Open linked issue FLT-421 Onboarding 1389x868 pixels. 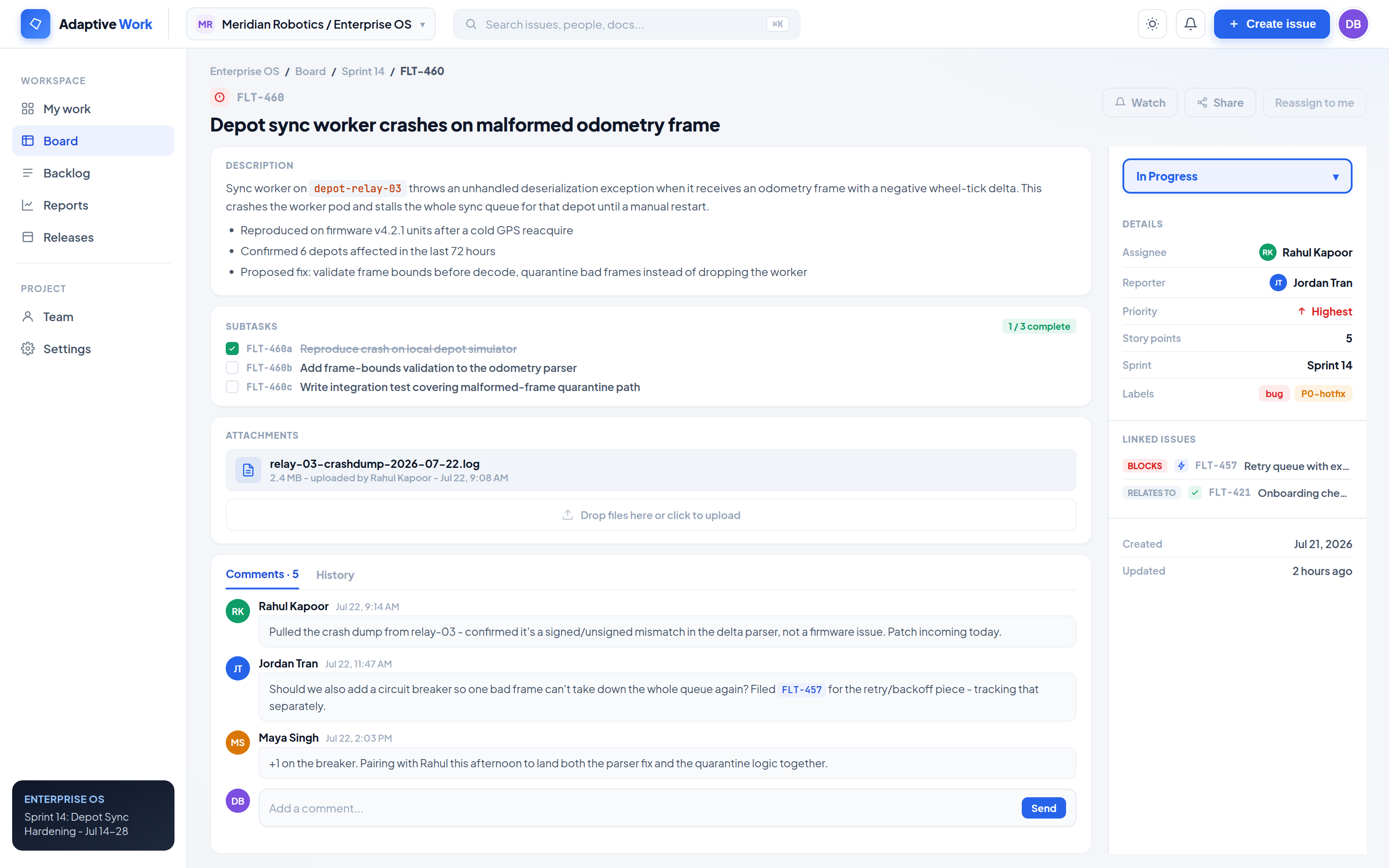1237,493
